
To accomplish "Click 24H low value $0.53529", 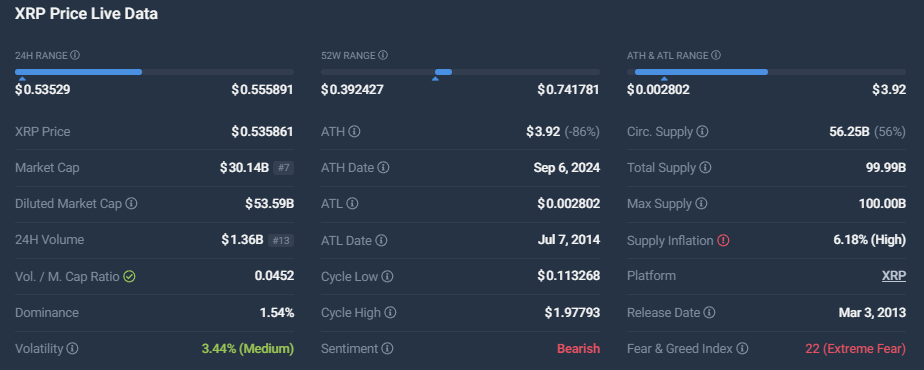I will pos(43,90).
